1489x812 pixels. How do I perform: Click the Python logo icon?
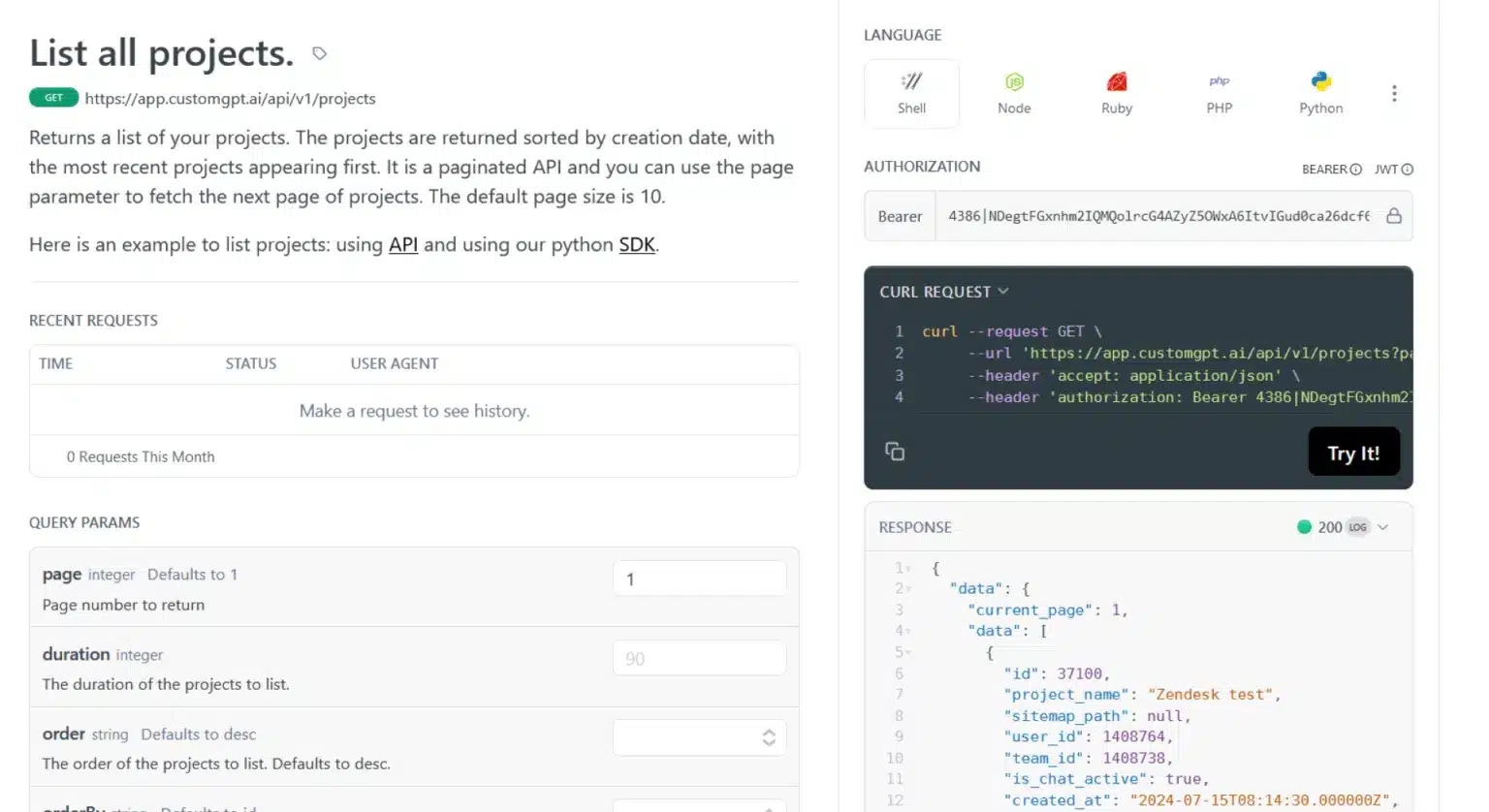[1321, 81]
